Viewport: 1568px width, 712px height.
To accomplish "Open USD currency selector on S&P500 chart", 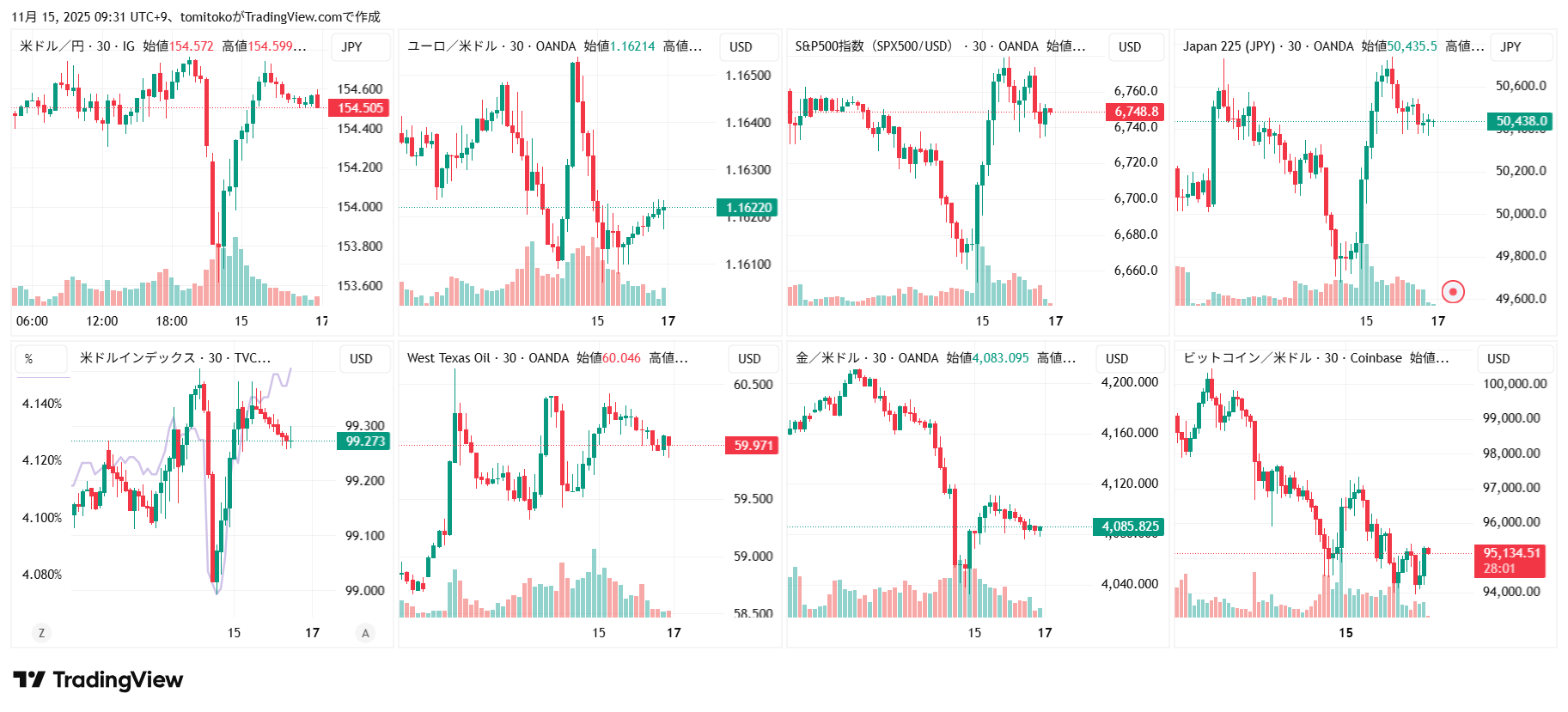I will click(1130, 47).
